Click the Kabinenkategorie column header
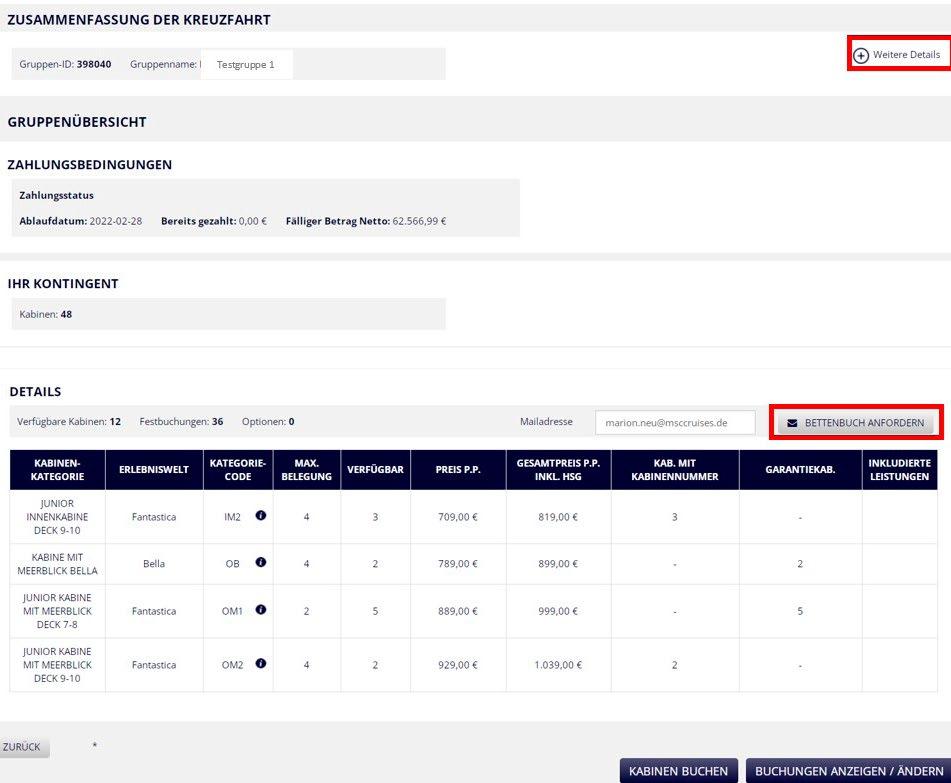 (x=57, y=469)
